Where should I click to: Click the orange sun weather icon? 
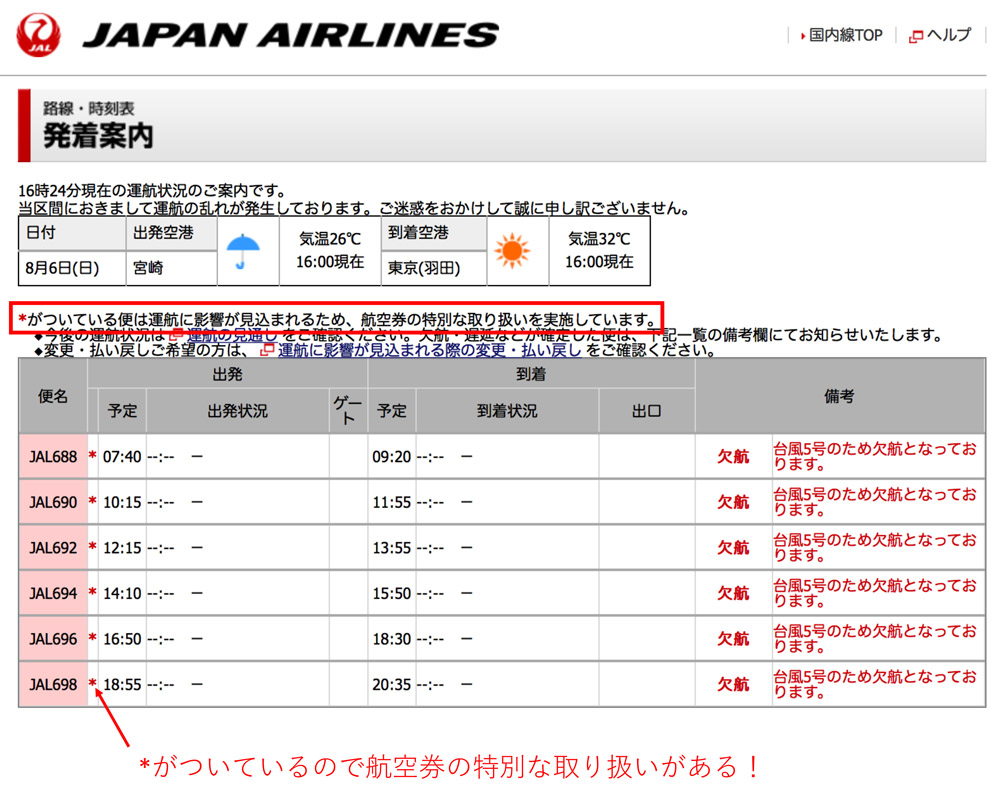click(x=511, y=251)
